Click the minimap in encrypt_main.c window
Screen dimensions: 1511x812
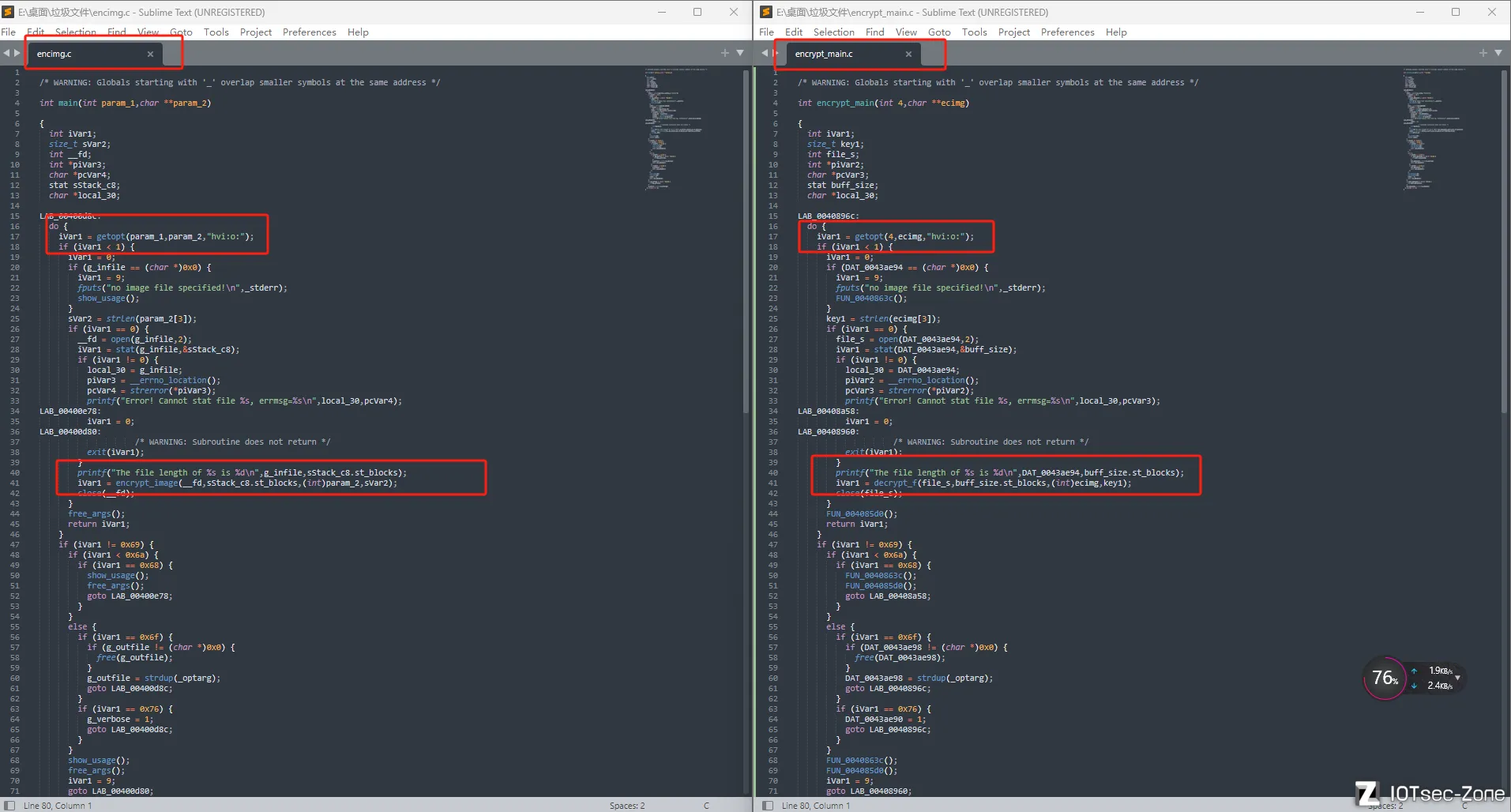click(1434, 129)
